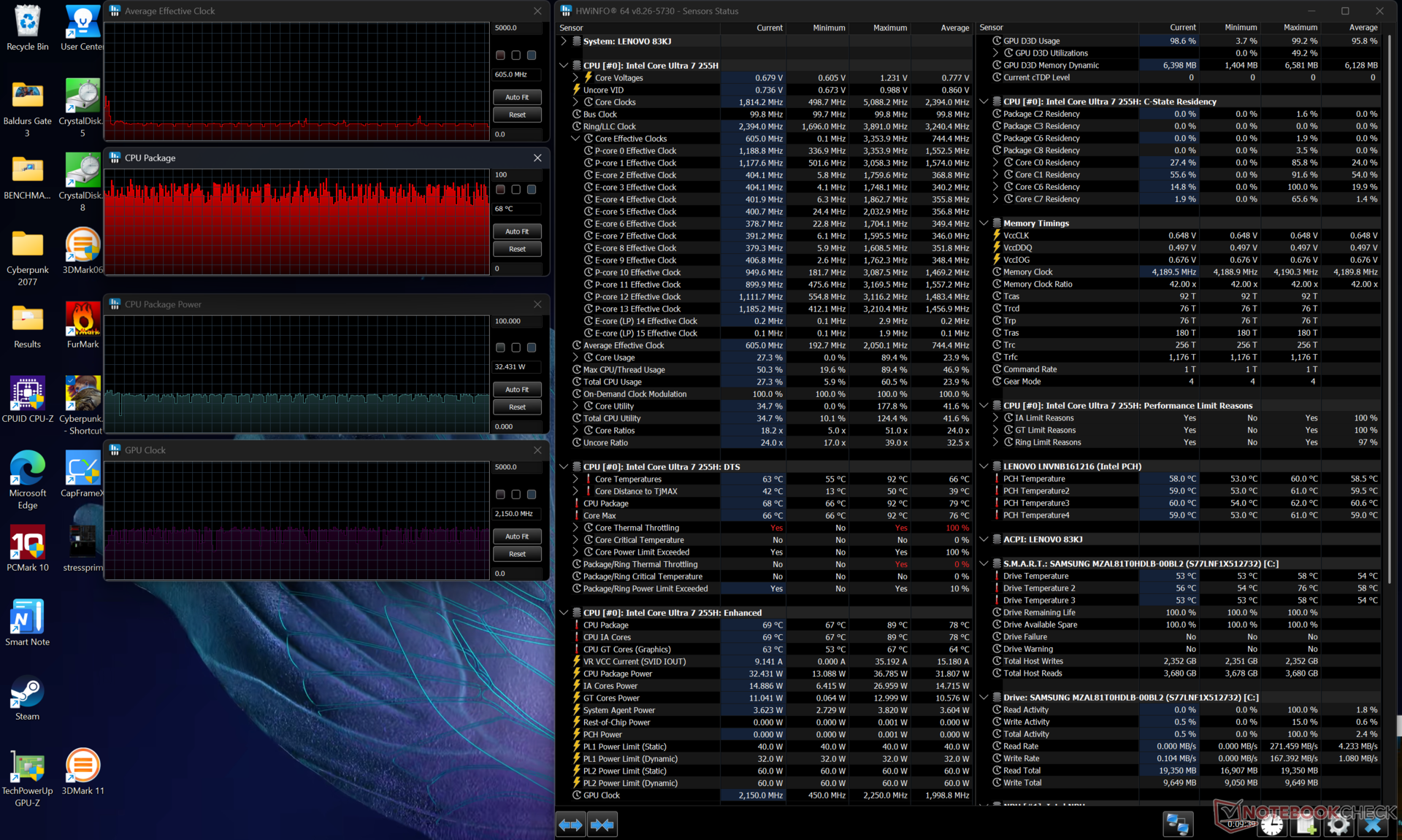Image resolution: width=1402 pixels, height=840 pixels.
Task: Click the collapse columns arrows button
Action: pyautogui.click(x=602, y=825)
